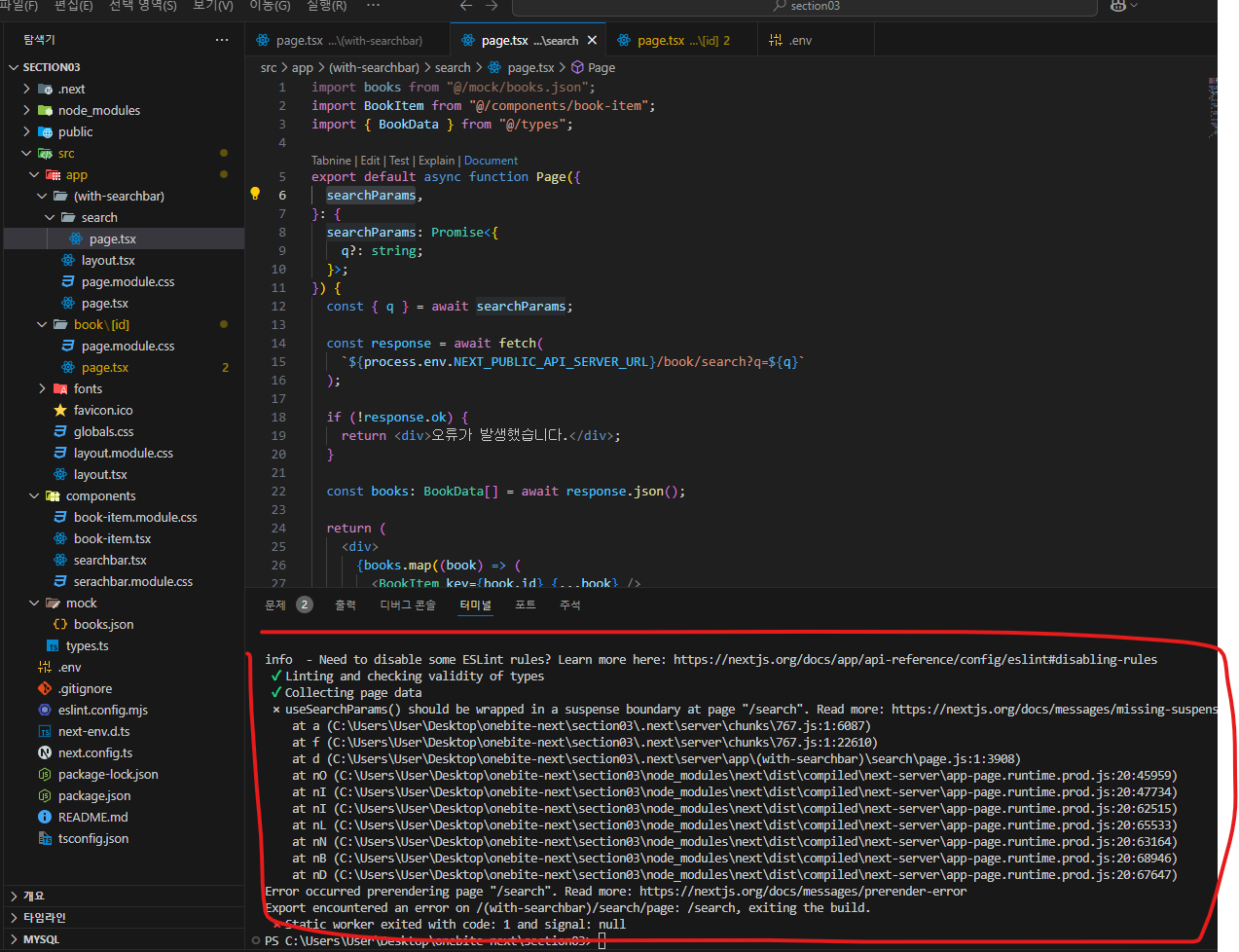Image resolution: width=1239 pixels, height=952 pixels.
Task: Open the overflow menu in the menu bar
Action: pos(373,6)
